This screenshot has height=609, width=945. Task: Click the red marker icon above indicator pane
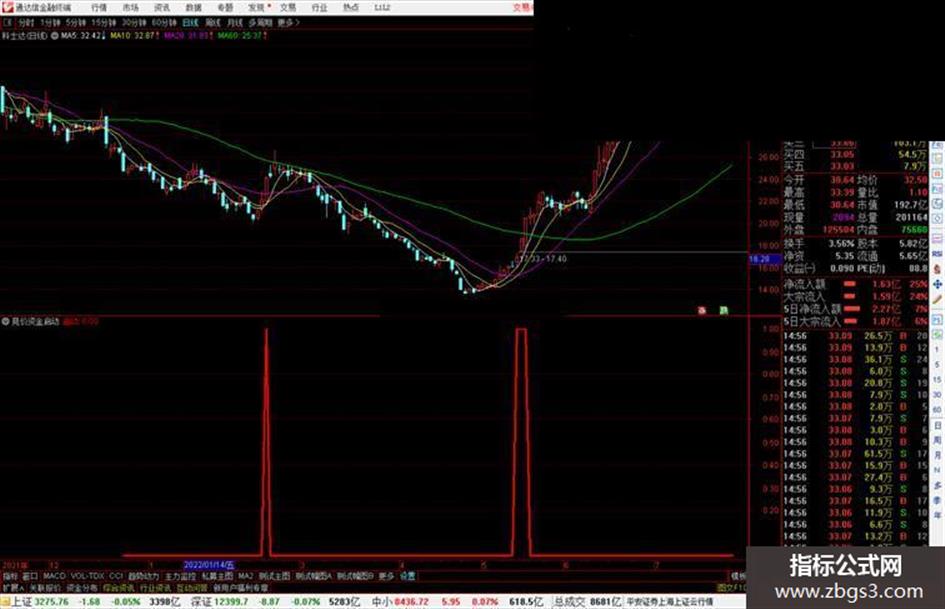pos(702,311)
